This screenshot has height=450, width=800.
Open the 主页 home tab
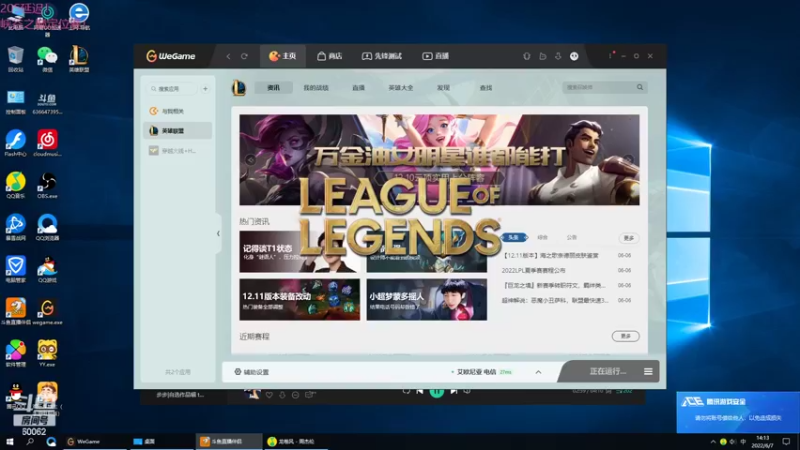283,56
